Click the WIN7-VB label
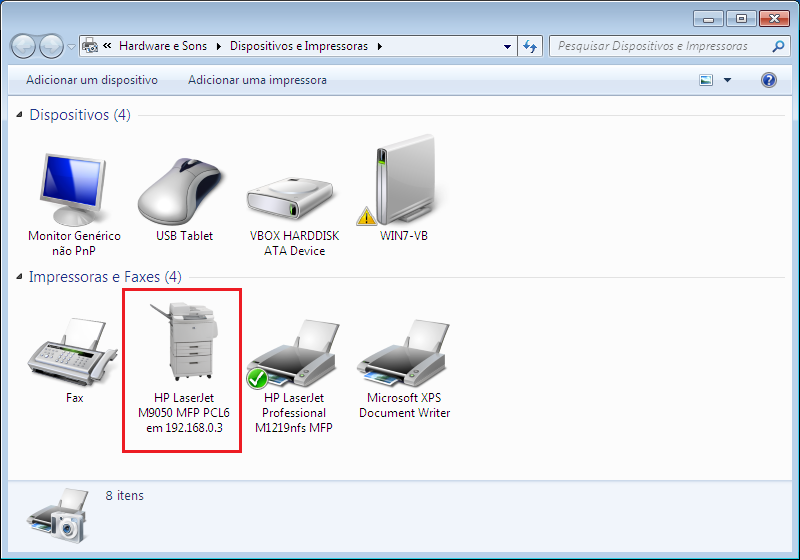Screen dimensions: 800x560 tap(404, 236)
